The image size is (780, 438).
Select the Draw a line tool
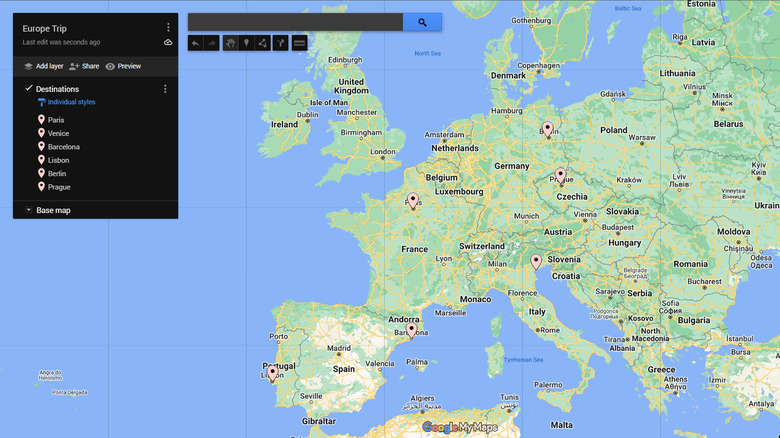[x=262, y=43]
